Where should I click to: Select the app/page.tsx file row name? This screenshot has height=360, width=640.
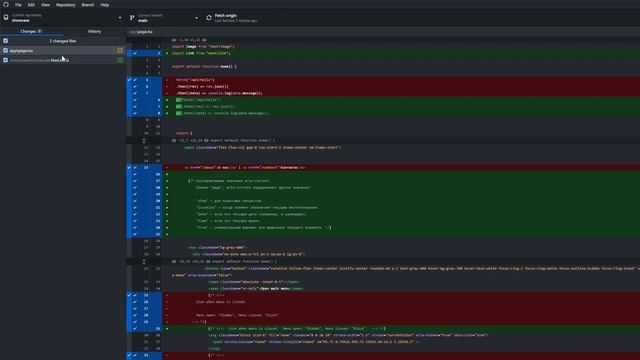click(22, 51)
